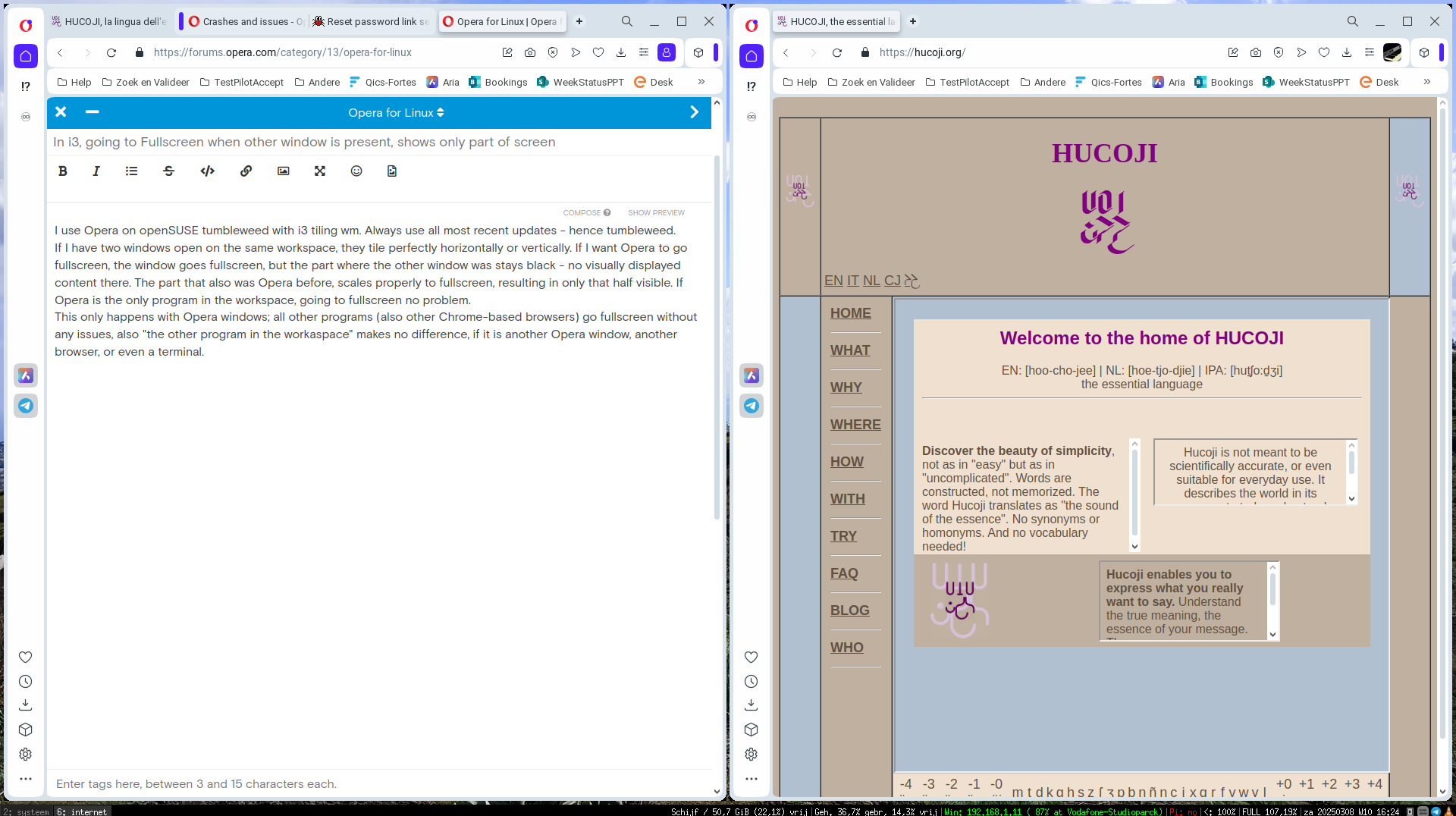This screenshot has height=816, width=1456.
Task: Click the Bold formatting icon in composer
Action: point(63,171)
